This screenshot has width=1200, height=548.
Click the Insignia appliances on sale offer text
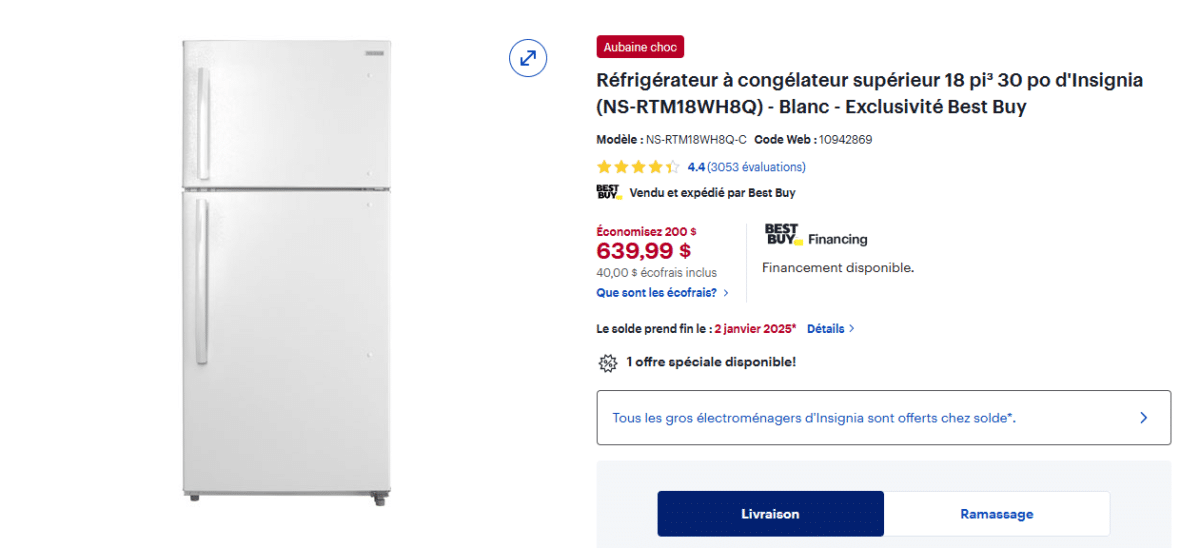click(814, 418)
